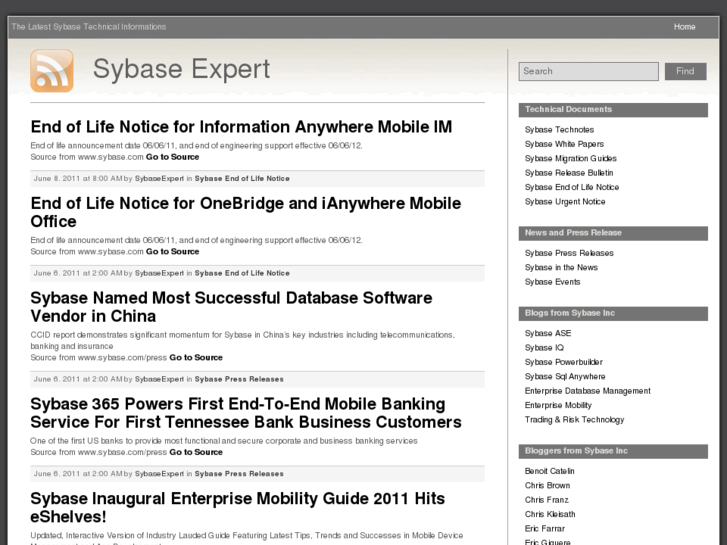Open blogger Chris Brown link

548,486
